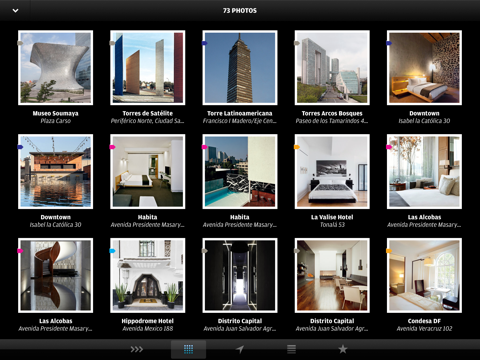This screenshot has width=480, height=360.
Task: Click the Torre Latinoamericana title link
Action: 240,113
